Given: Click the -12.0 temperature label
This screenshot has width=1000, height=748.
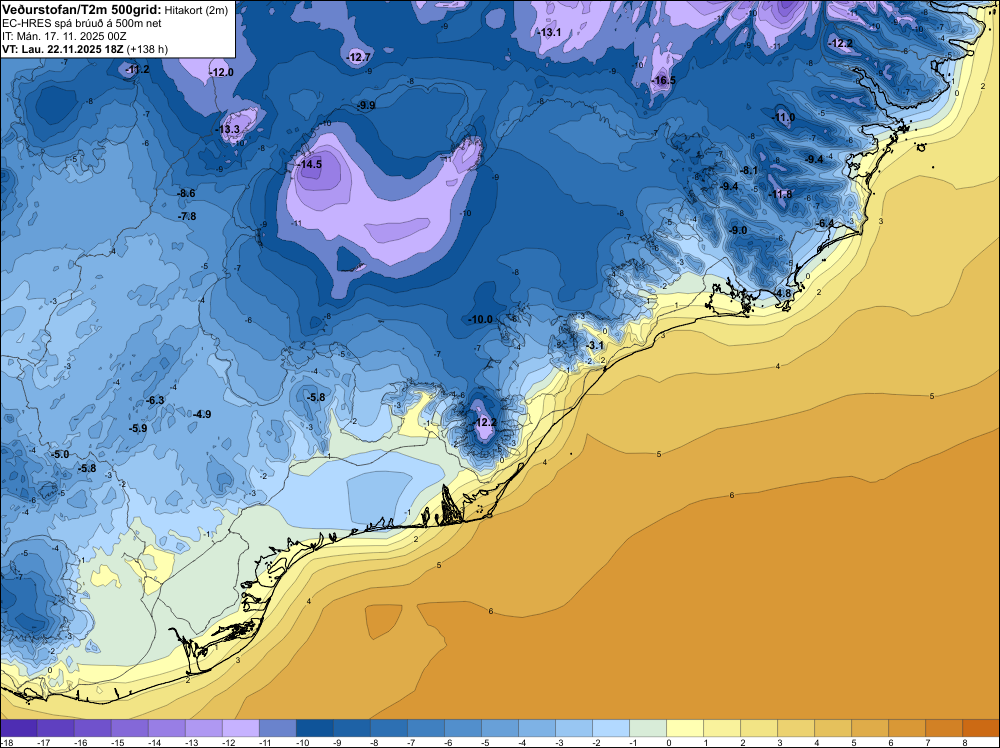Looking at the screenshot, I should (x=222, y=72).
